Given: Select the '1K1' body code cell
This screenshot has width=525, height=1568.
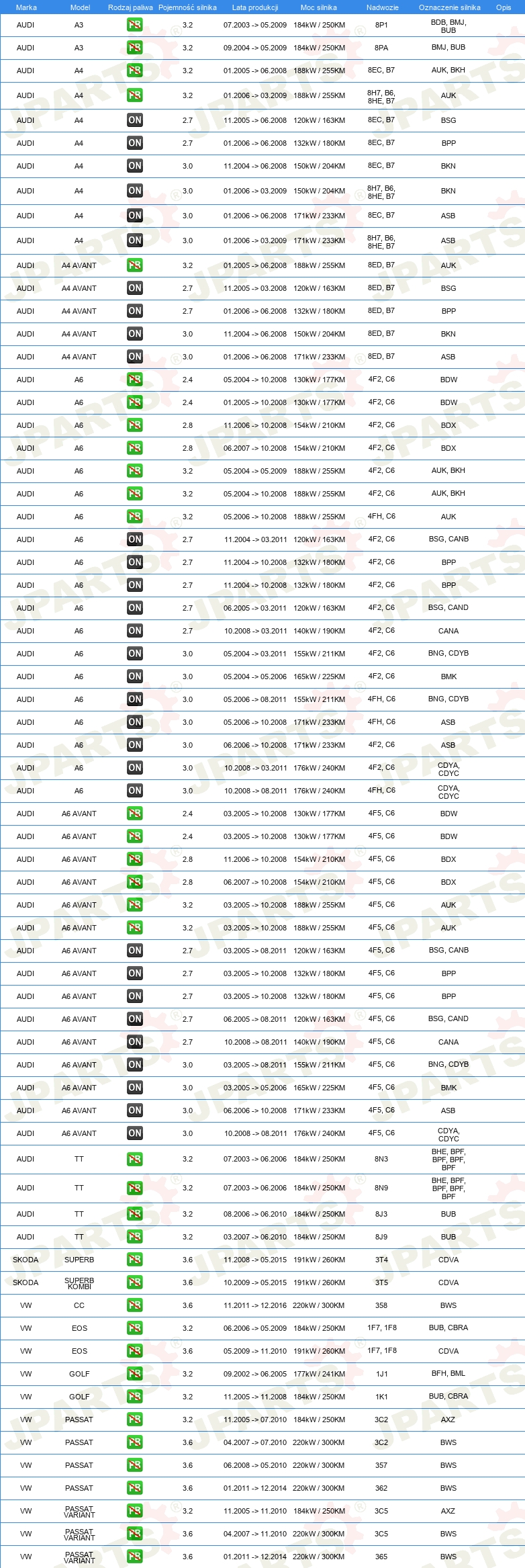Looking at the screenshot, I should coord(381,1397).
